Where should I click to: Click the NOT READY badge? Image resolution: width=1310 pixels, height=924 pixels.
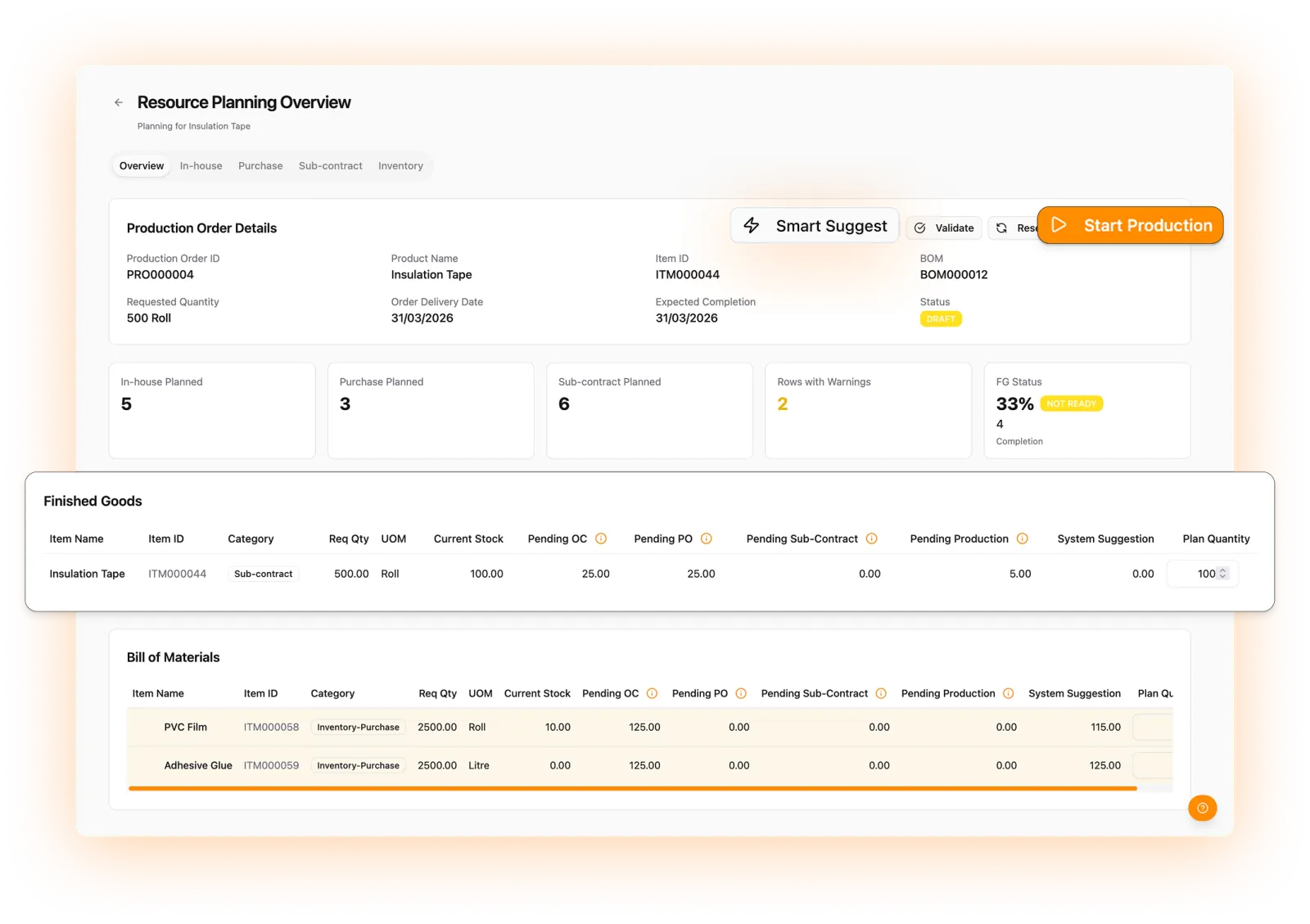[1072, 403]
